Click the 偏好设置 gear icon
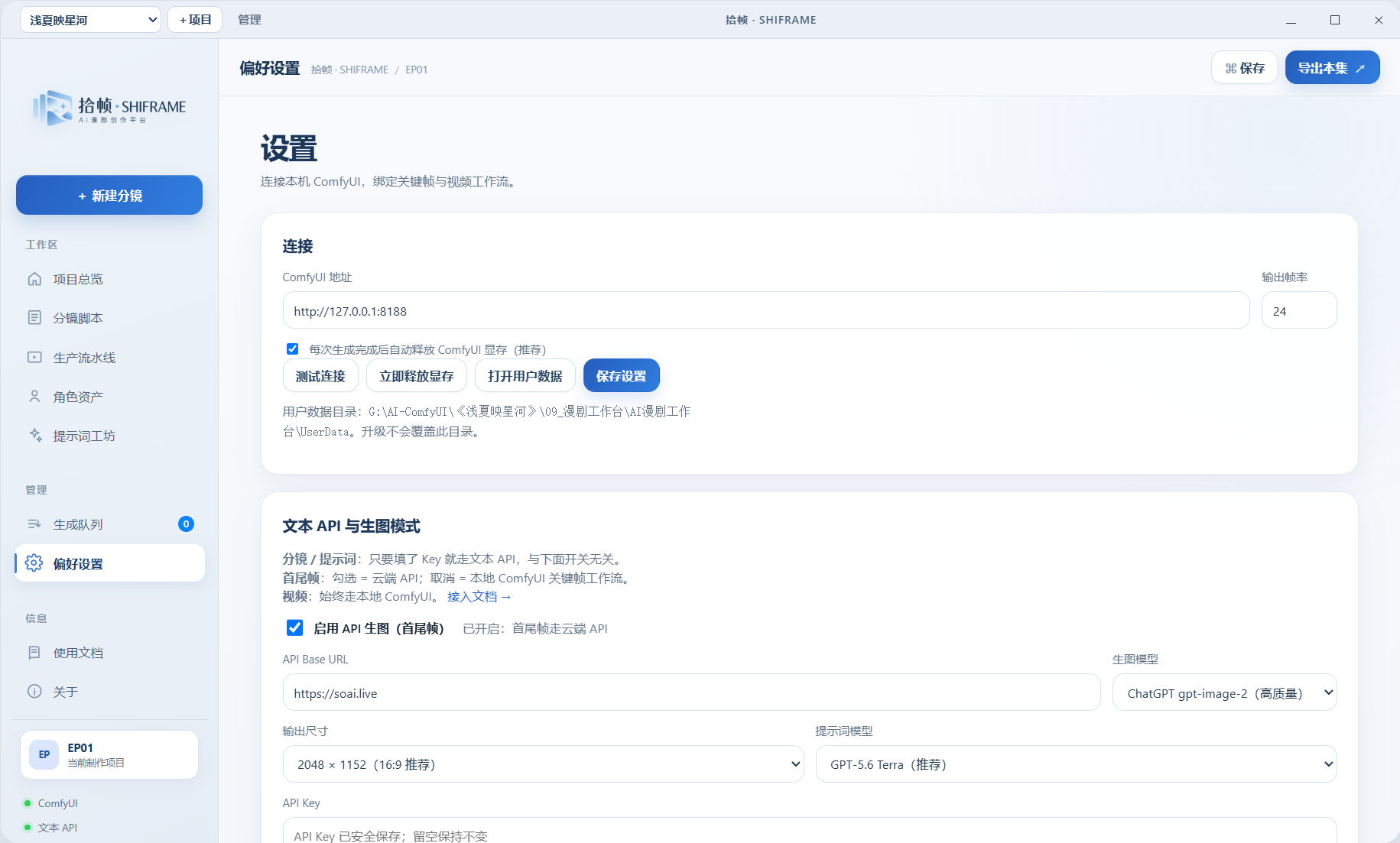The height and width of the screenshot is (843, 1400). coord(34,563)
